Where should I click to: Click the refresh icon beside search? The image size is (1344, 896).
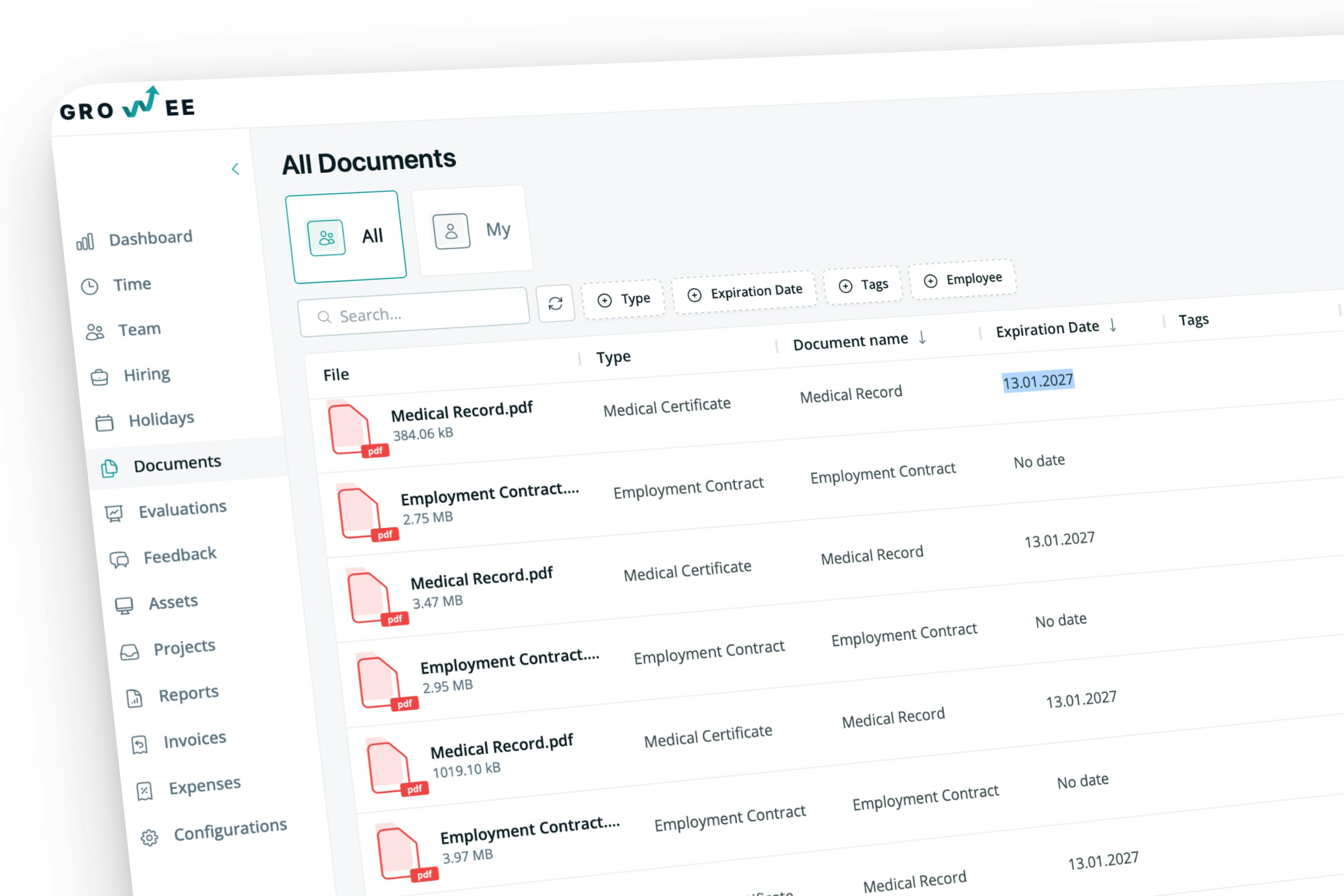[555, 303]
